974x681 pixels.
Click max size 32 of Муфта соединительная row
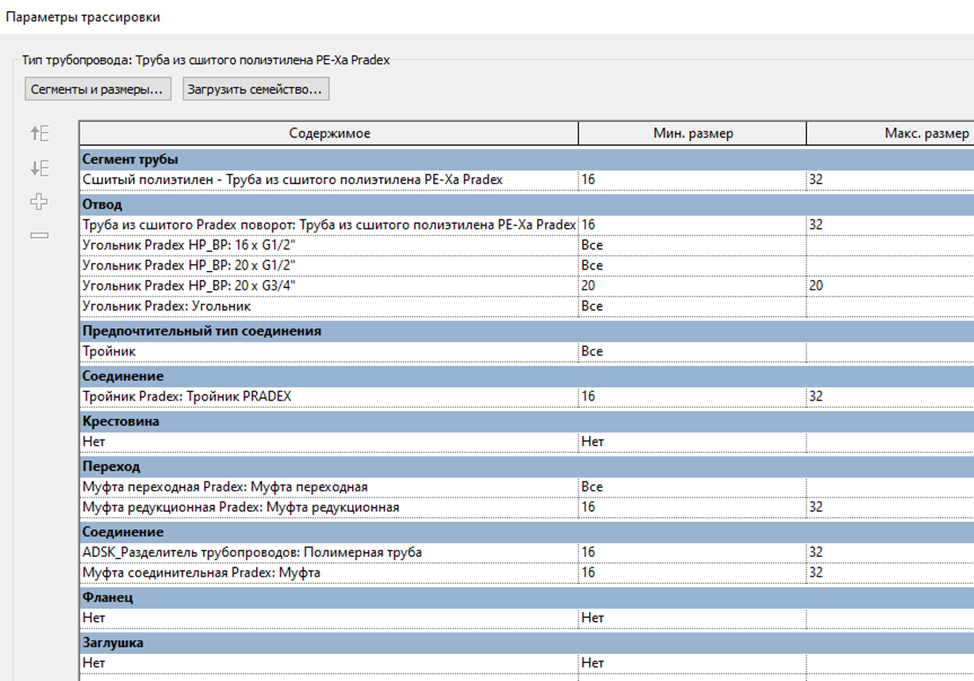coord(890,573)
